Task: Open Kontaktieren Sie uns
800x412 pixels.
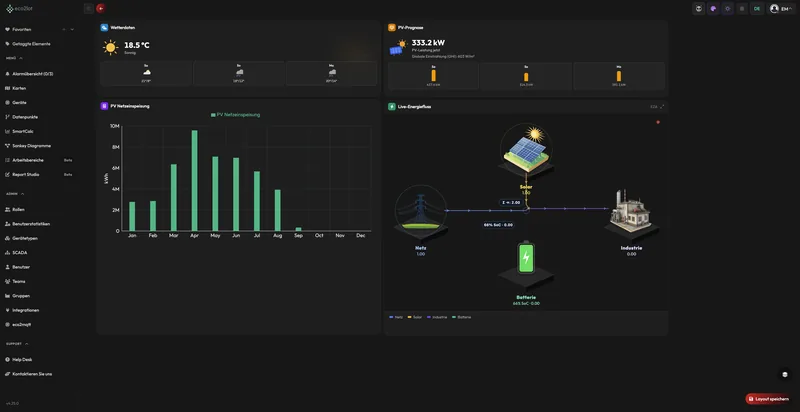Action: 32,374
